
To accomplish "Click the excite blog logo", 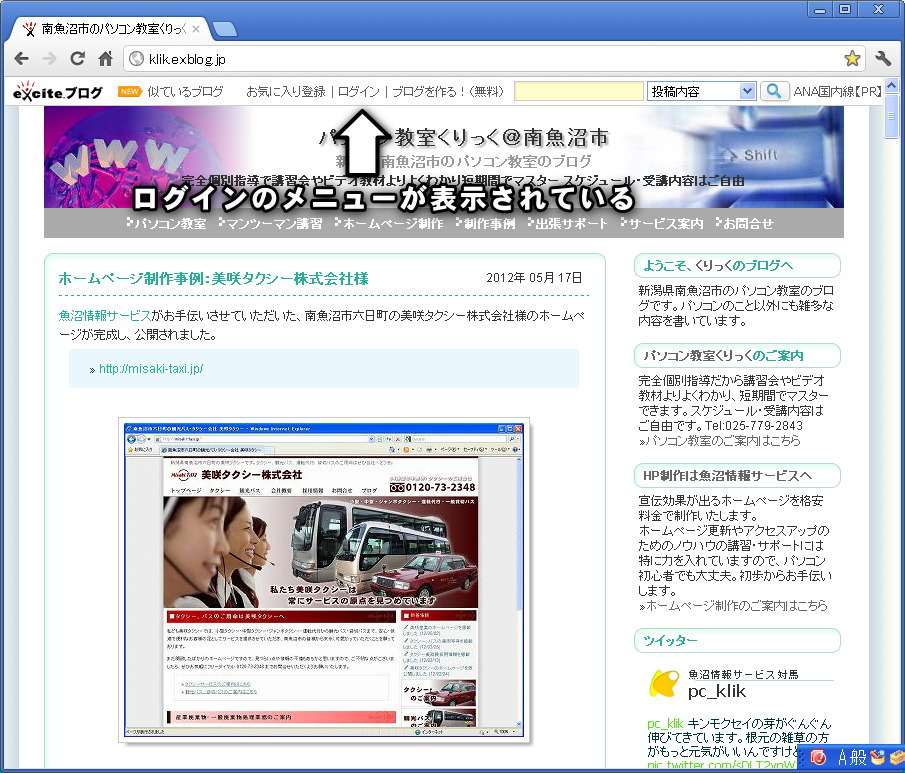I will pos(57,91).
